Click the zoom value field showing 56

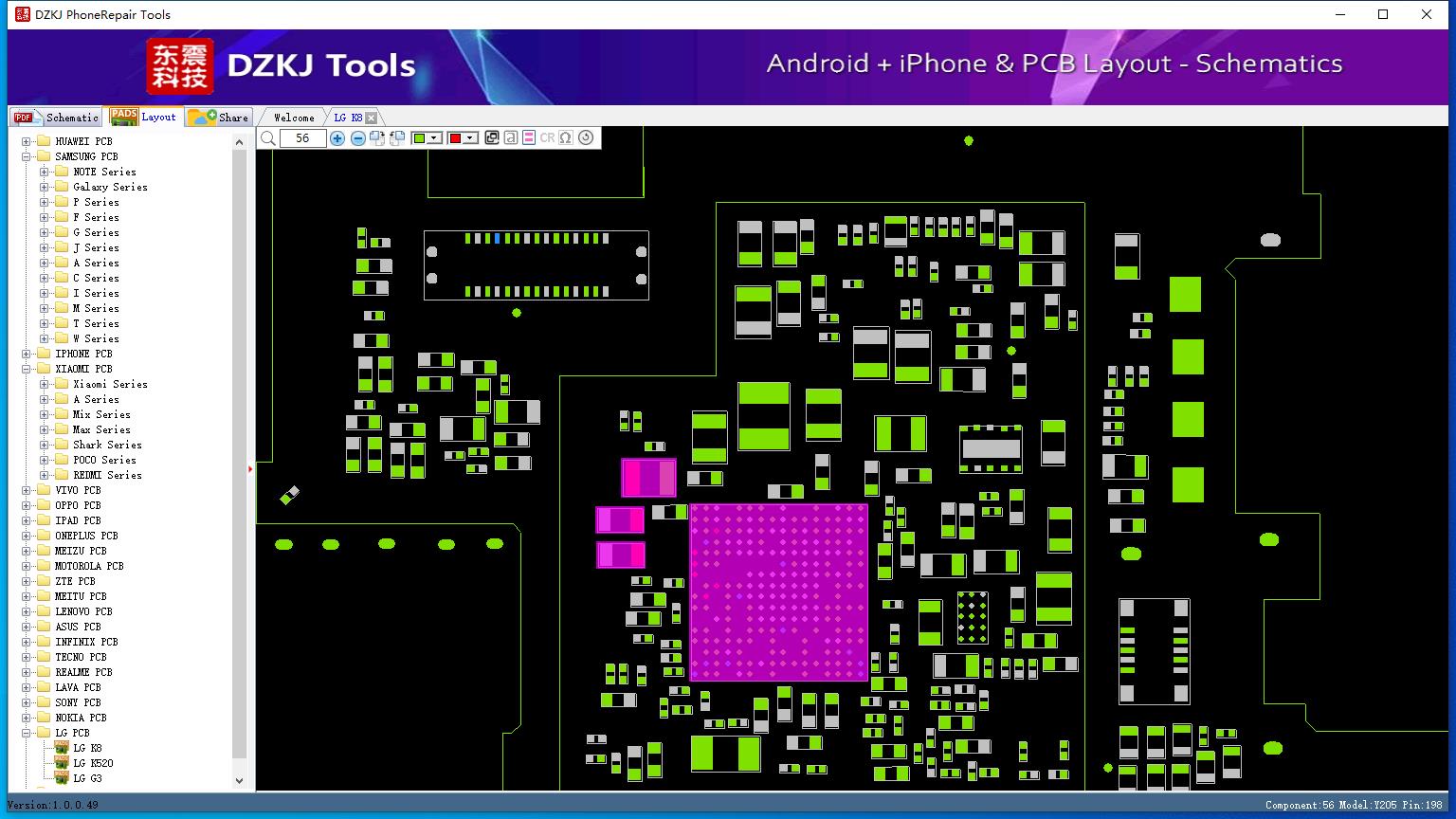pos(302,138)
